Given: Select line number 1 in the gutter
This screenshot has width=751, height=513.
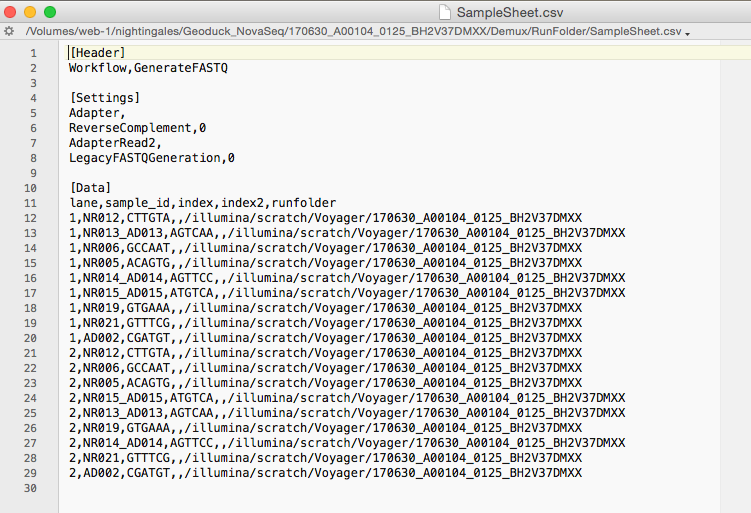Looking at the screenshot, I should coord(34,53).
